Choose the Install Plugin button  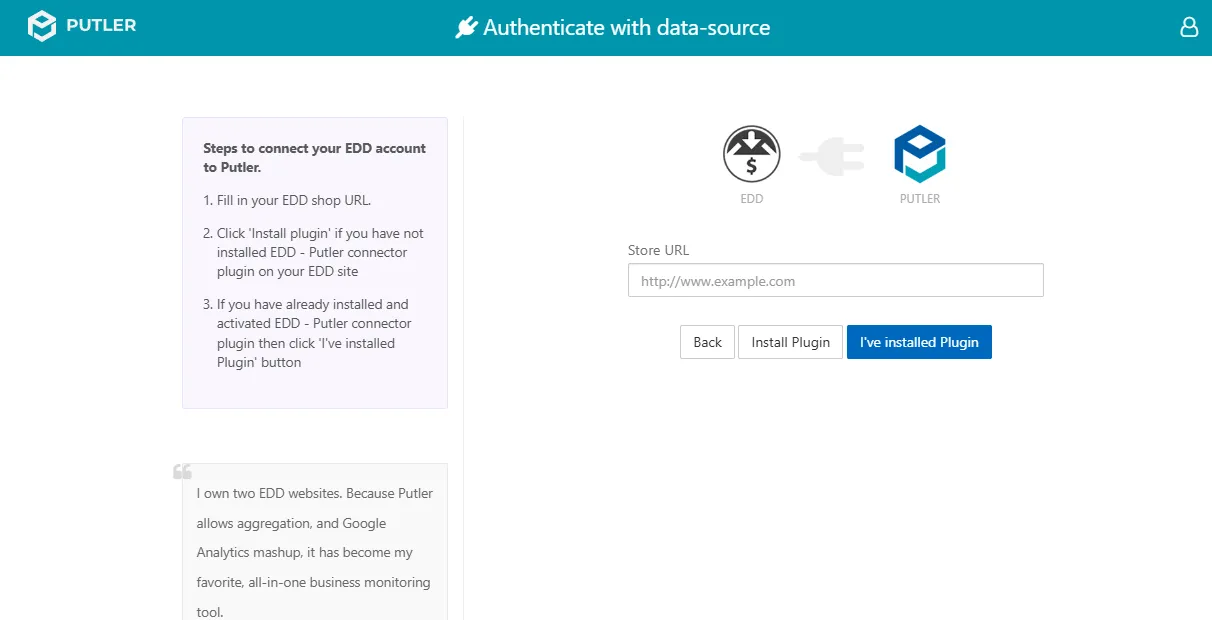(x=790, y=342)
